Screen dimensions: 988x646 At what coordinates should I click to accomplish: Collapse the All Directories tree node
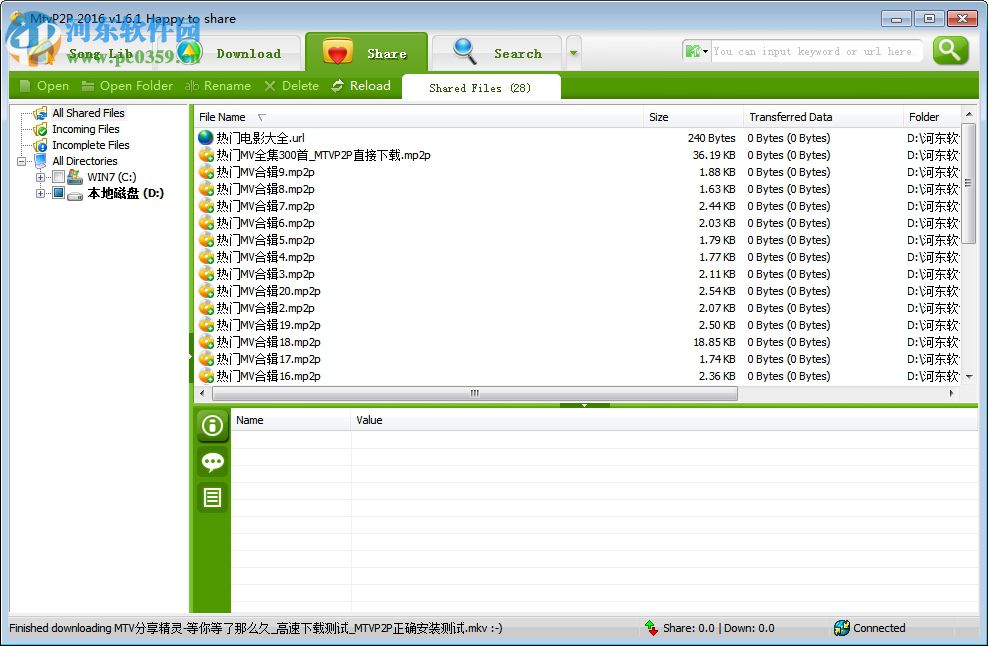coord(21,161)
